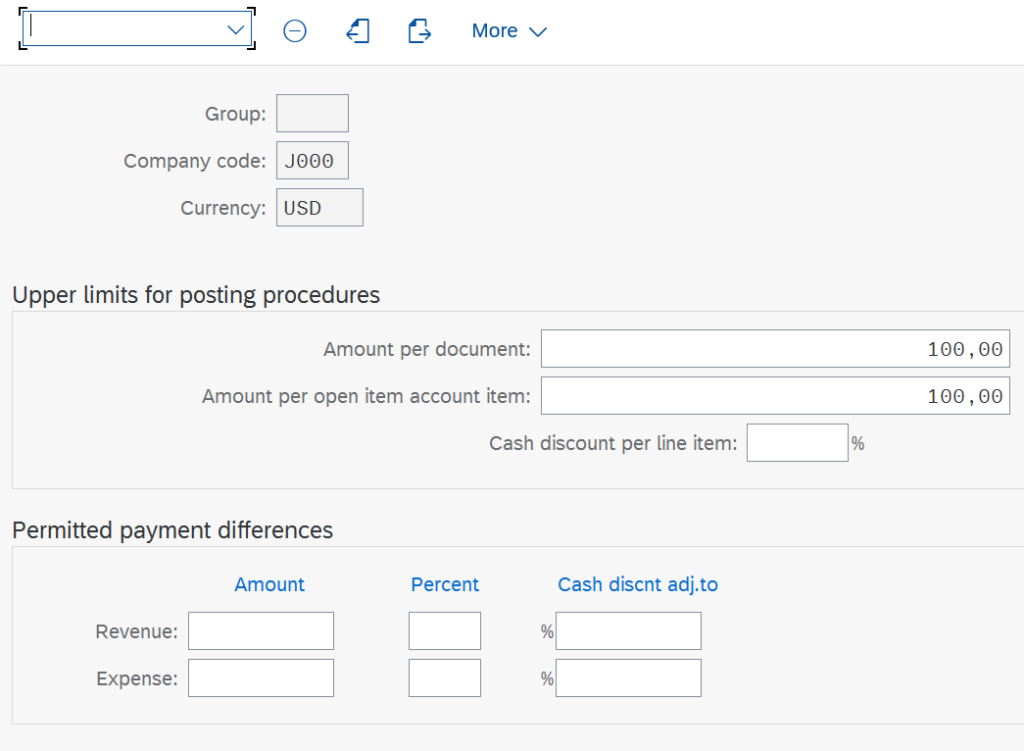The height and width of the screenshot is (751, 1024).
Task: Select the Expense Amount input box
Action: click(x=261, y=678)
